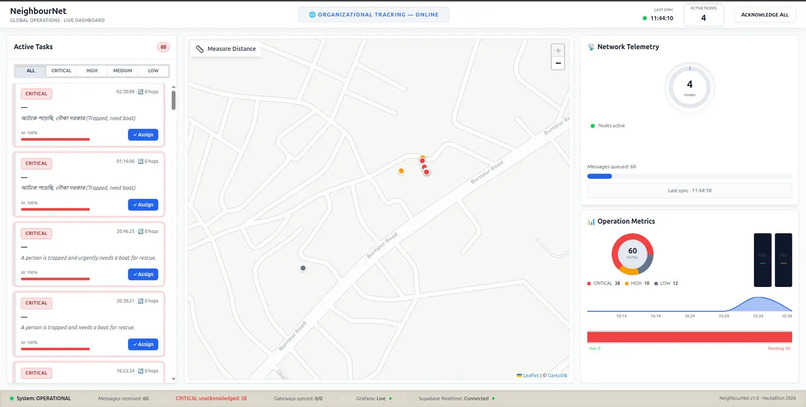This screenshot has width=806, height=407.
Task: Click the hops icon on the 20:46:25 task
Action: [x=140, y=231]
